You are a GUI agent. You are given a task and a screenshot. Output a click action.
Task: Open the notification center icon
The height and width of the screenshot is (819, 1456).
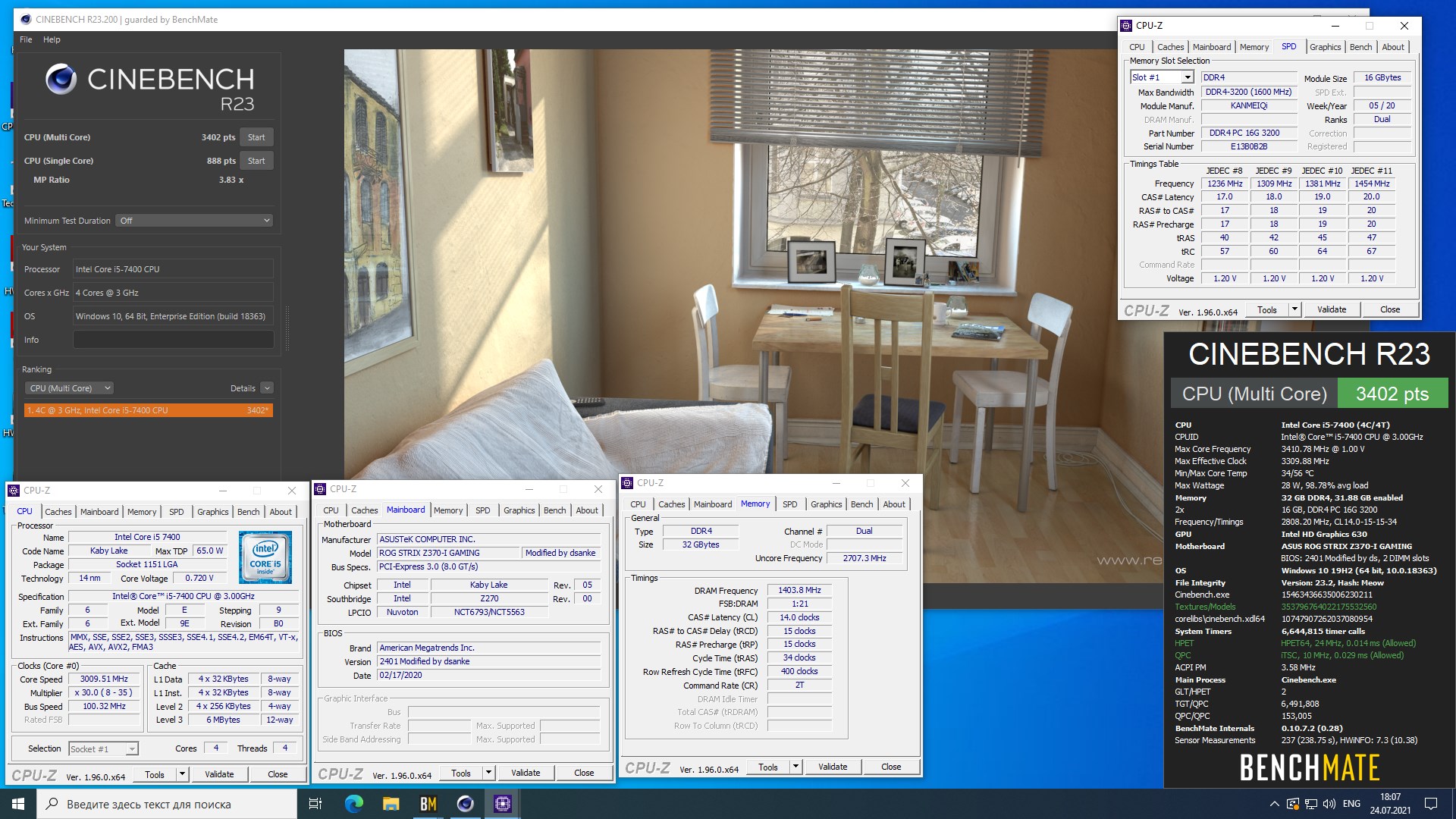tap(1430, 804)
